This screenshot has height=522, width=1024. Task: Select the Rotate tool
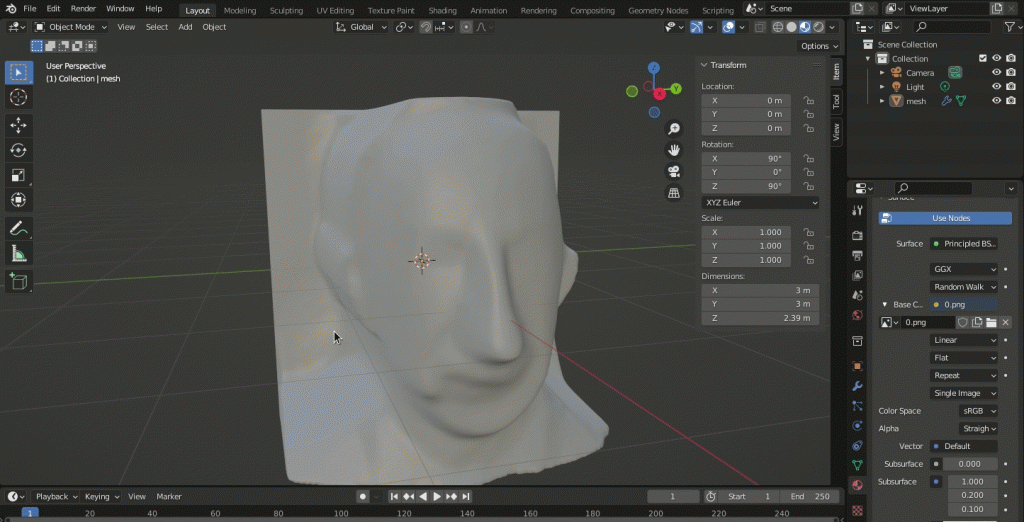click(x=19, y=150)
